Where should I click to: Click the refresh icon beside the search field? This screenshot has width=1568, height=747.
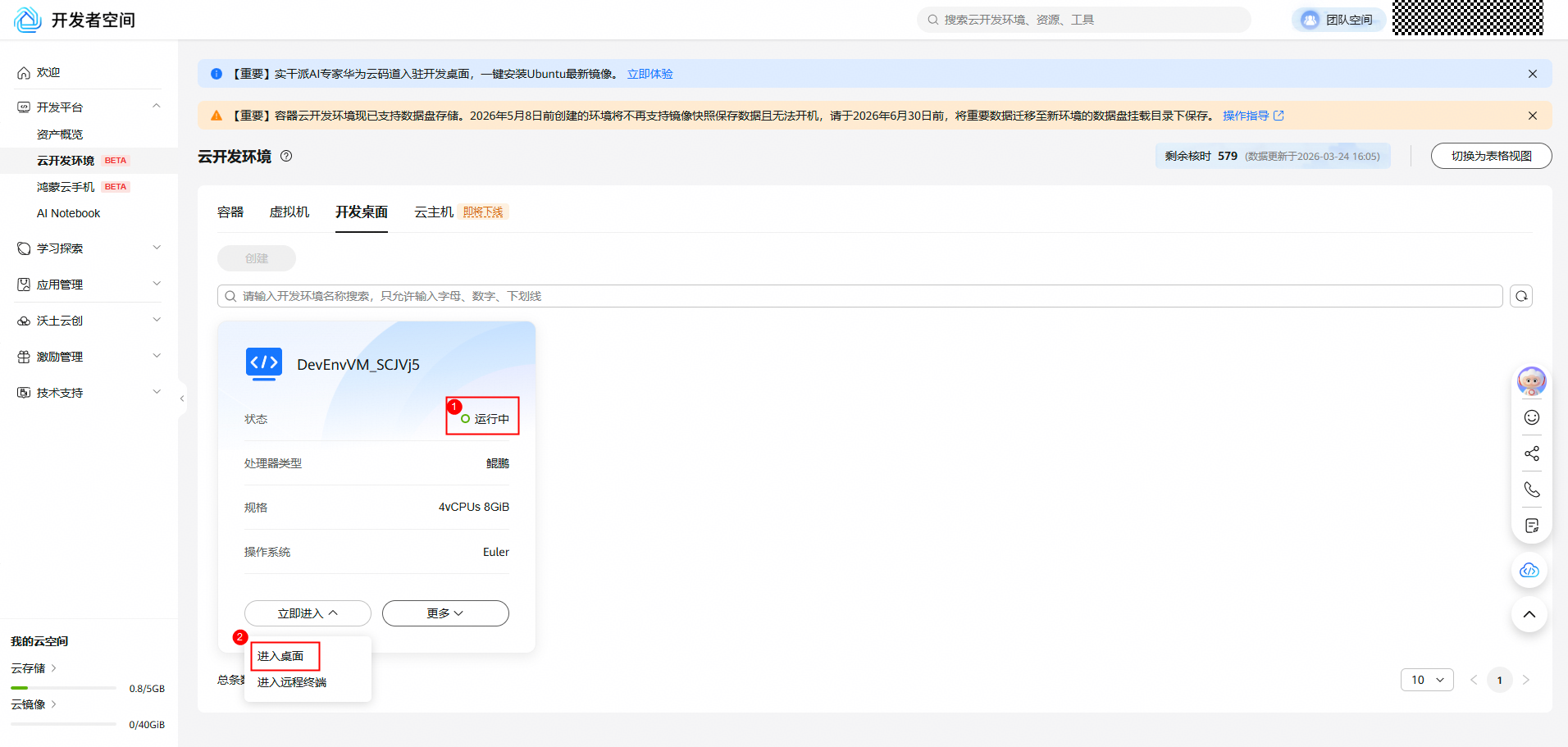pos(1521,296)
